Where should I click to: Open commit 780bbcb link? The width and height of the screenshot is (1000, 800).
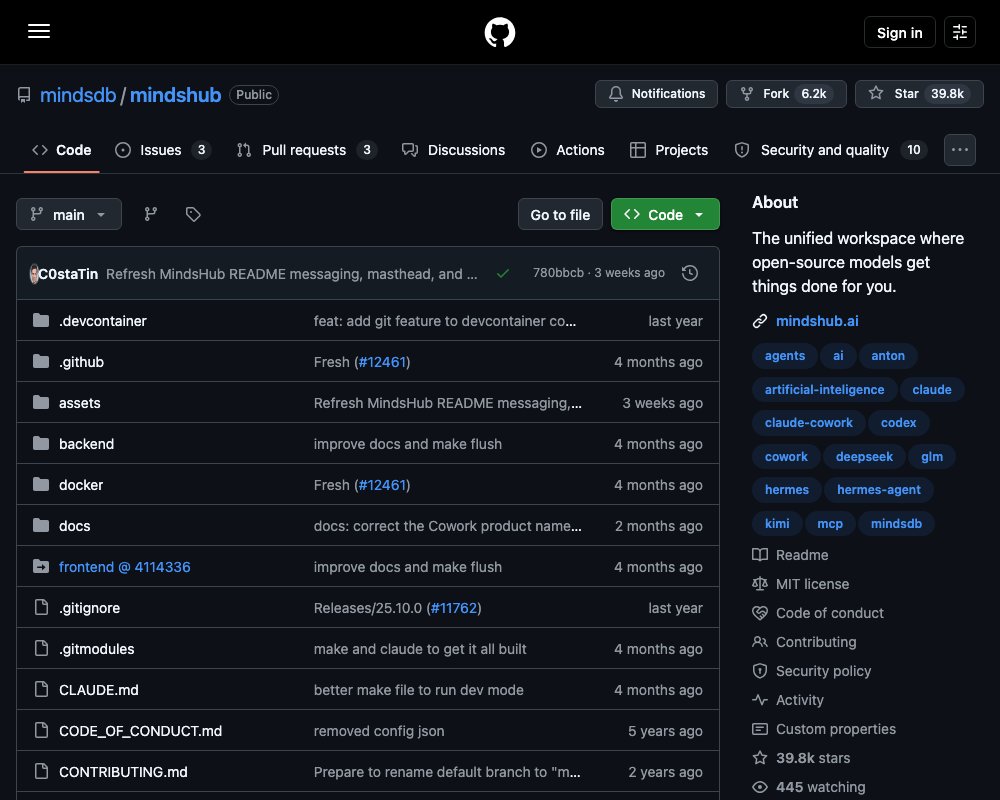pyautogui.click(x=558, y=273)
